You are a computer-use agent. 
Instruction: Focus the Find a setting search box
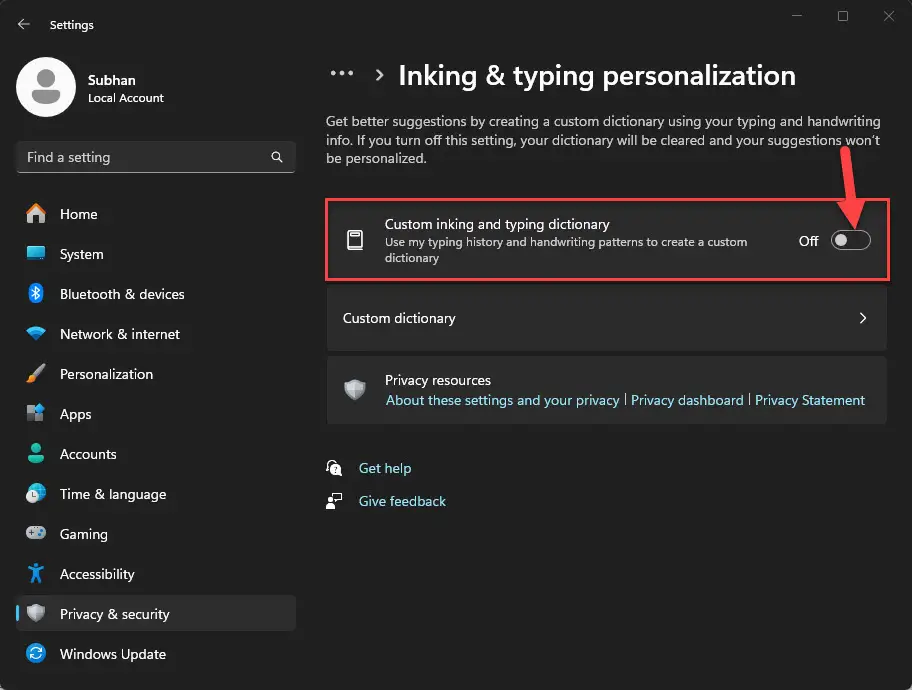[155, 157]
